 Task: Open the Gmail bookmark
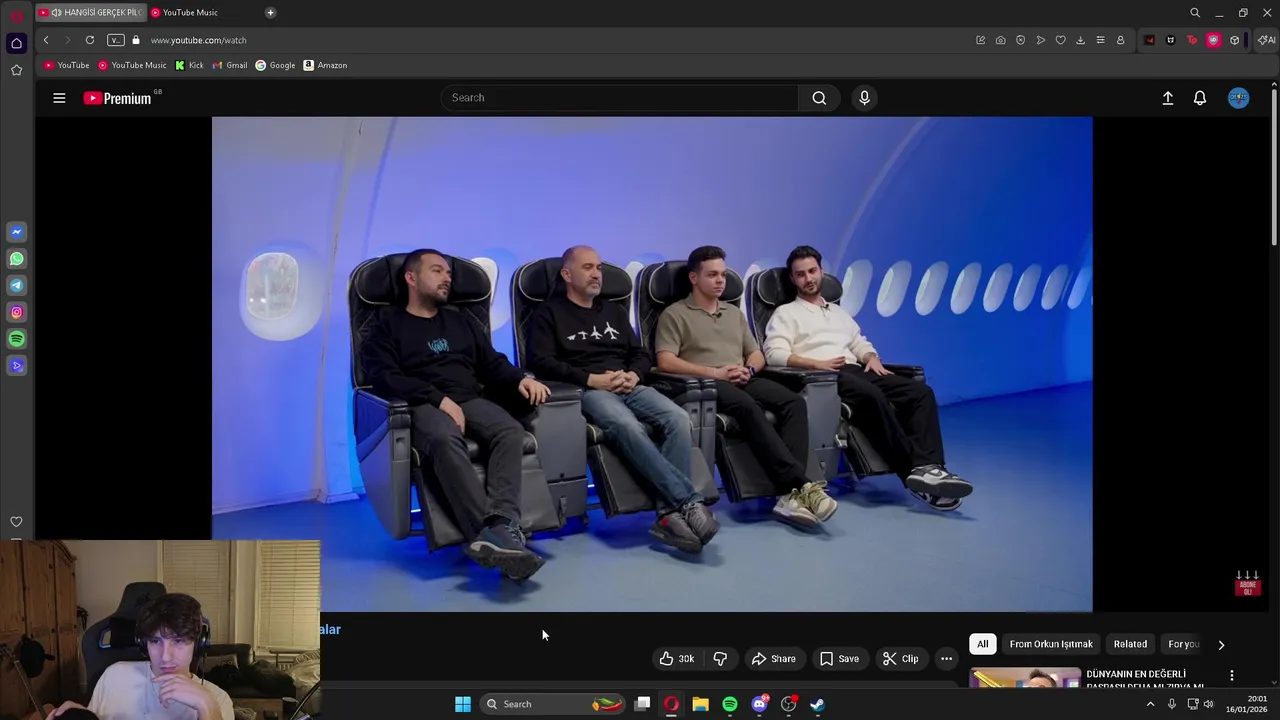click(229, 65)
